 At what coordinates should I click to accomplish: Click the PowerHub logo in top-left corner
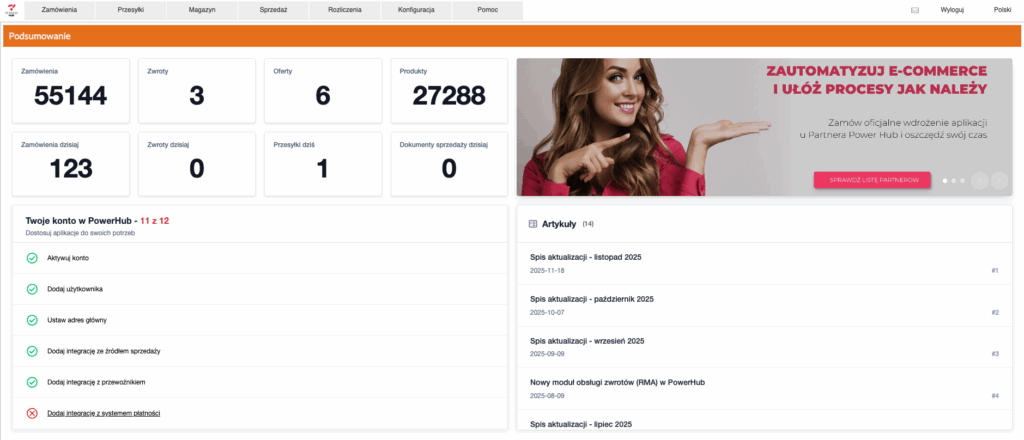(x=14, y=10)
